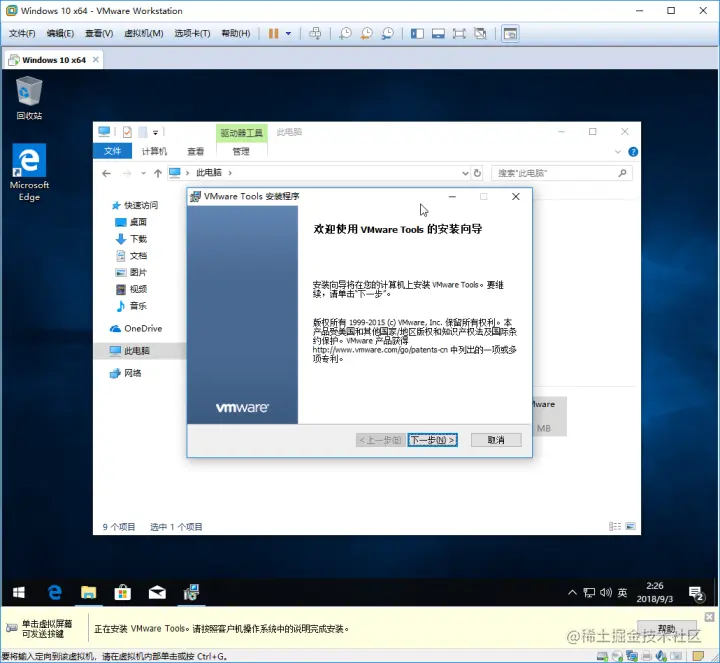
Task: Open the 选项卡(T) menu
Action: pyautogui.click(x=192, y=34)
